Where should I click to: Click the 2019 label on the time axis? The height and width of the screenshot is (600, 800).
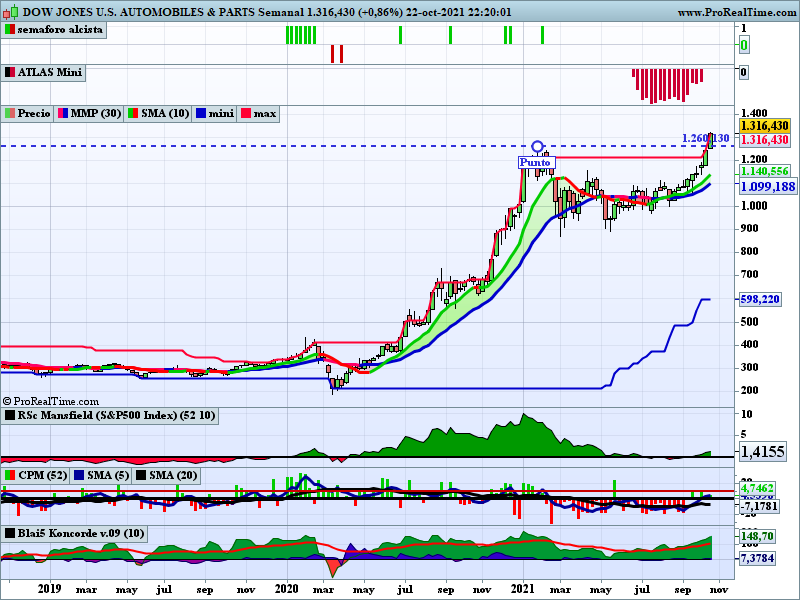[49, 589]
